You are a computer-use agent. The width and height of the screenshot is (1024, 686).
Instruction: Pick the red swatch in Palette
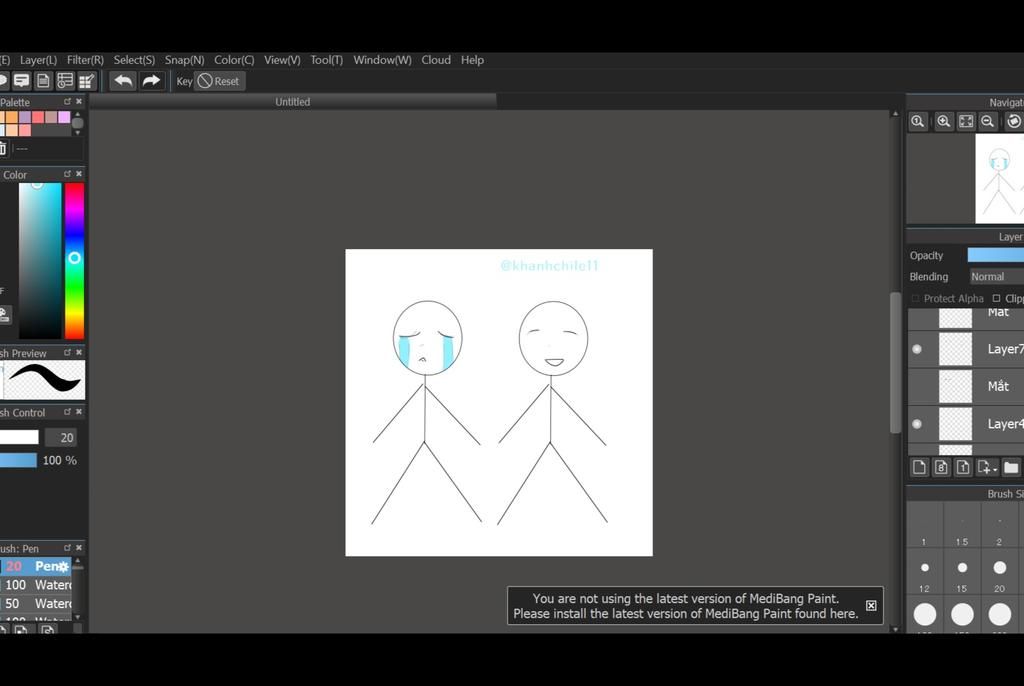tap(38, 118)
